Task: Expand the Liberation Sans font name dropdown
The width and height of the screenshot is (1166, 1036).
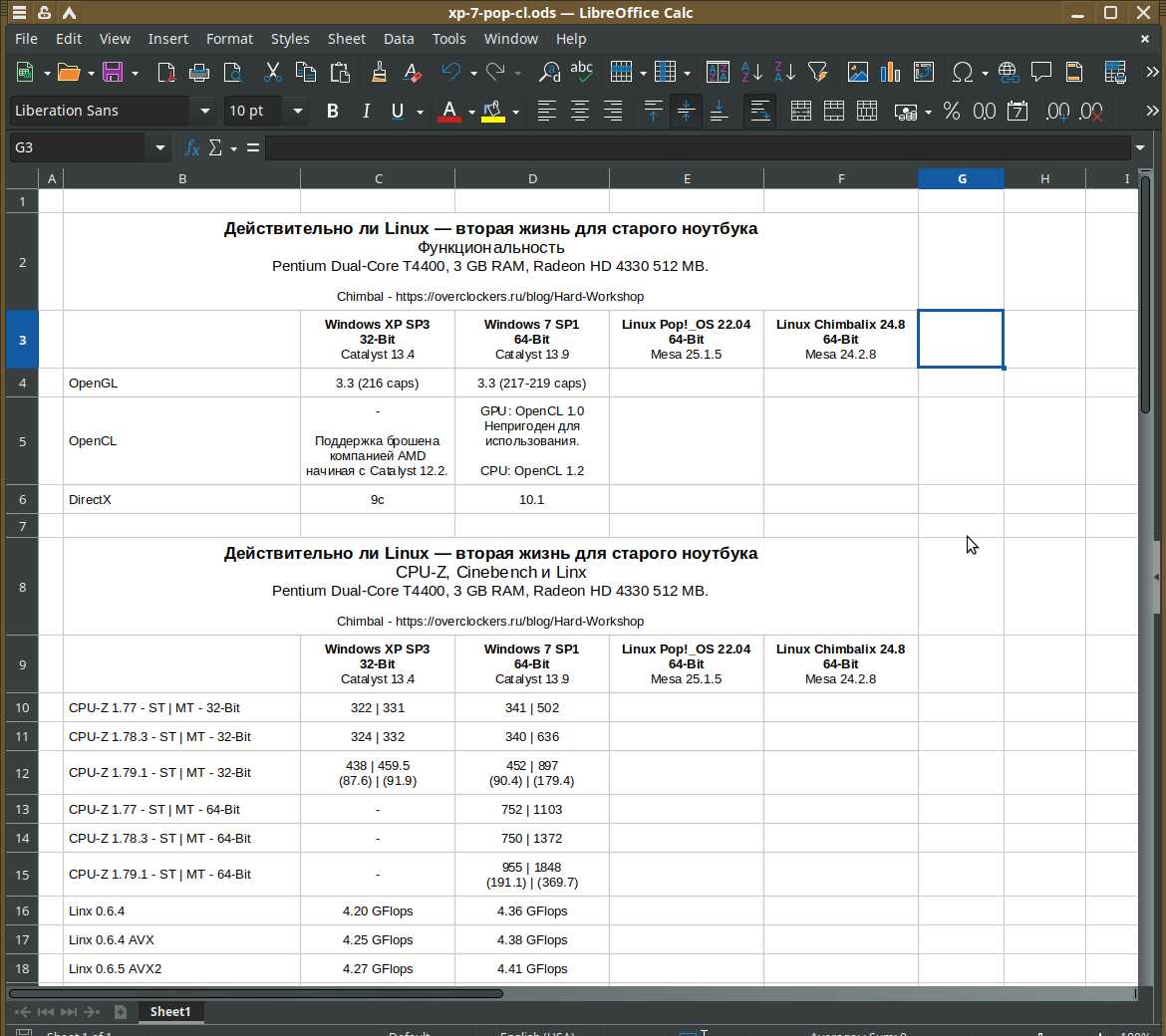Action: pos(205,111)
